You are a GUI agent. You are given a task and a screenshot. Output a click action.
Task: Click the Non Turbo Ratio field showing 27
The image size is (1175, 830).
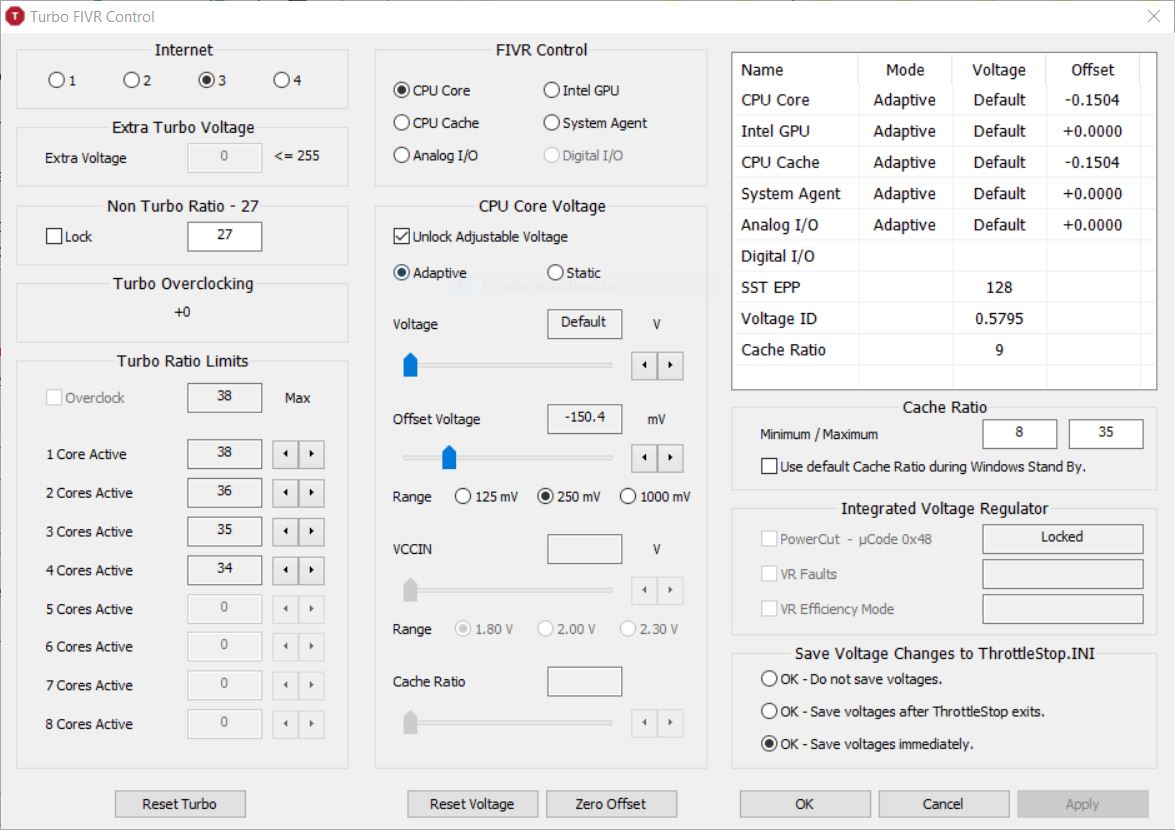click(225, 236)
